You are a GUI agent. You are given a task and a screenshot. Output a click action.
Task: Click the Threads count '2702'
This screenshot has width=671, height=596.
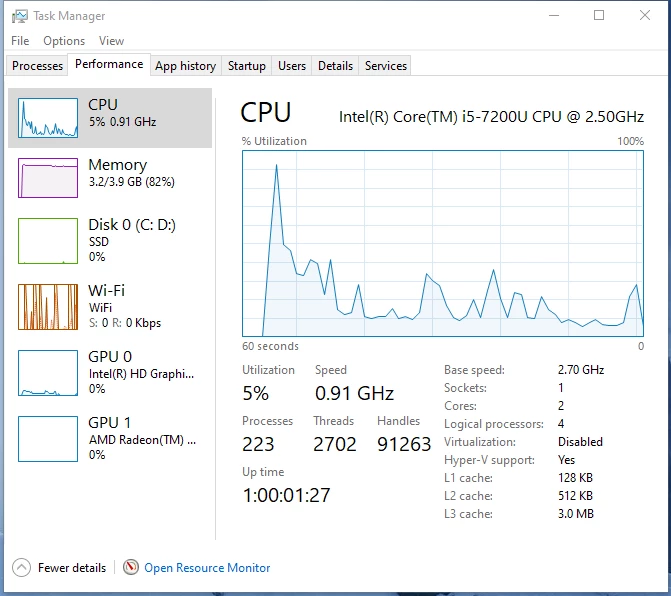tap(335, 444)
